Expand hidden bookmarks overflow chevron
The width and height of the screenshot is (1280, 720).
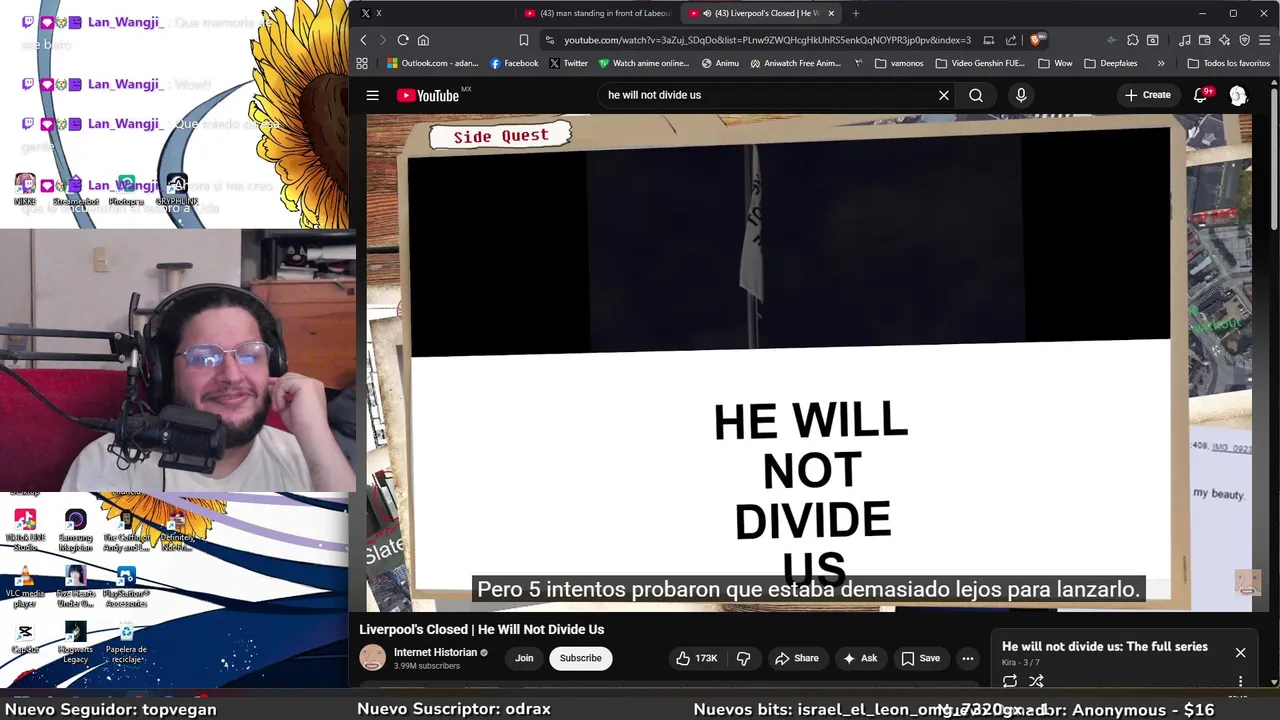[1160, 63]
